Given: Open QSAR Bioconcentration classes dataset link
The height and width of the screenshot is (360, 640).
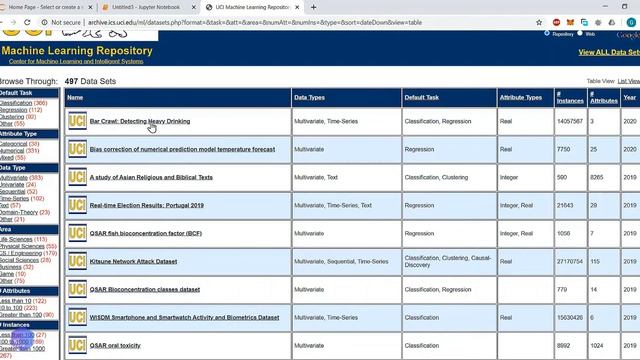Looking at the screenshot, I should 145,289.
